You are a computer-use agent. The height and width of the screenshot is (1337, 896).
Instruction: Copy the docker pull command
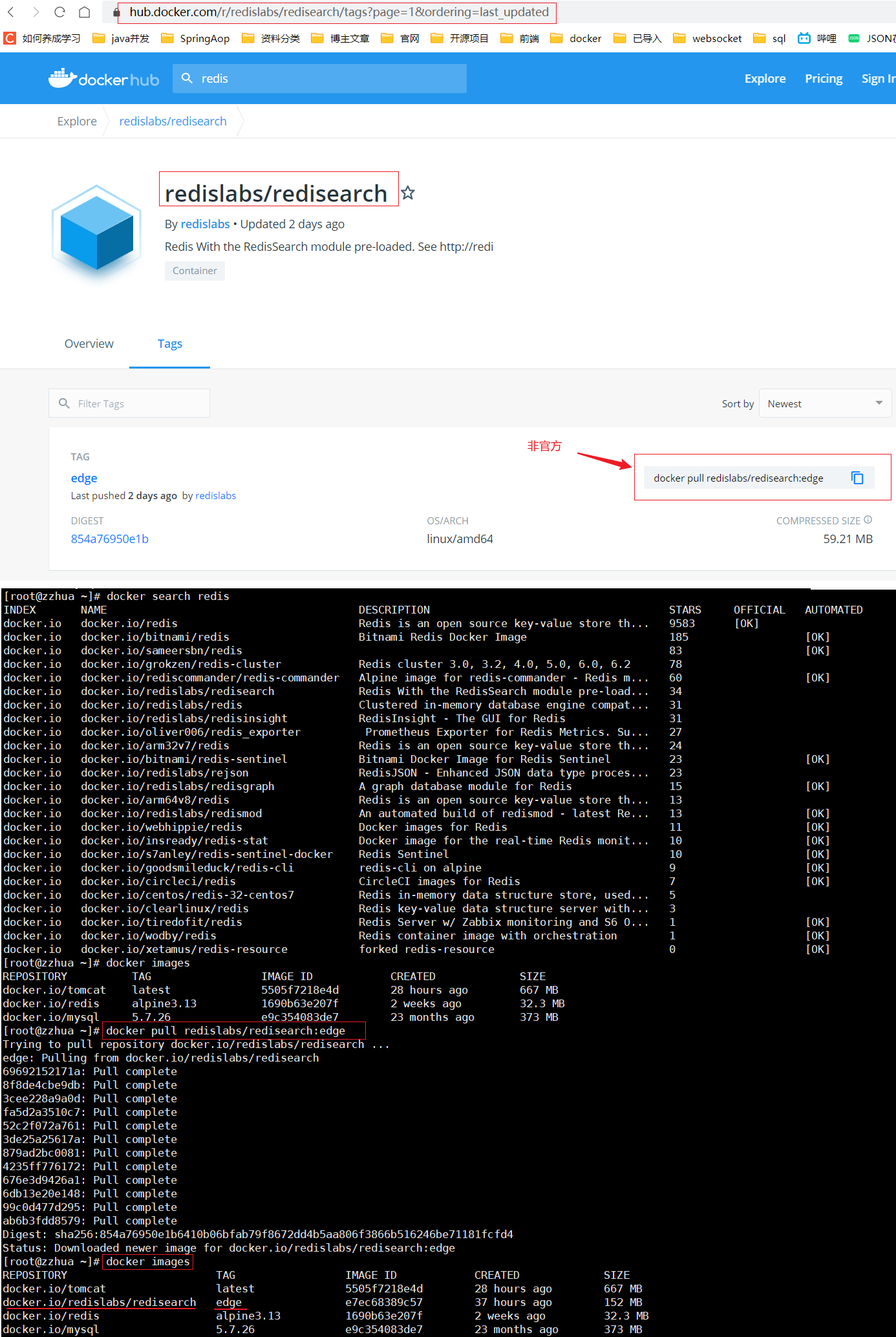click(857, 478)
